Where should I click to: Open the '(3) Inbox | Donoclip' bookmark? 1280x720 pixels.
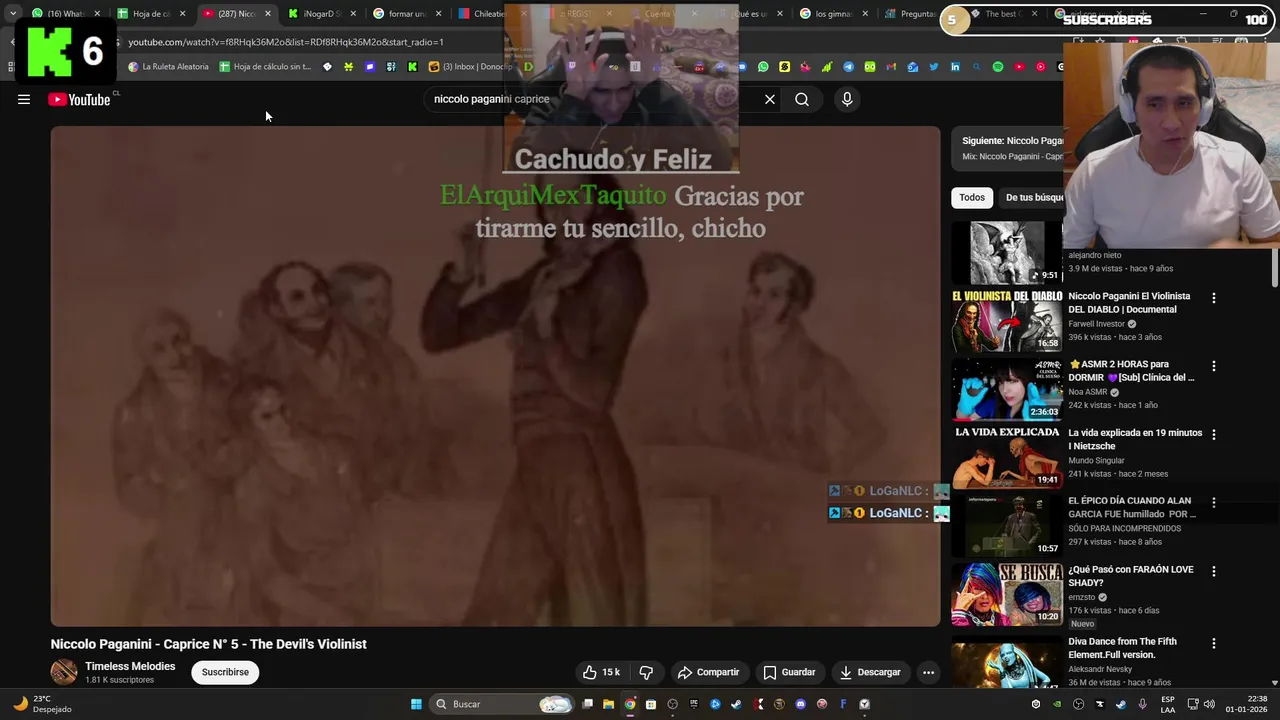[470, 67]
